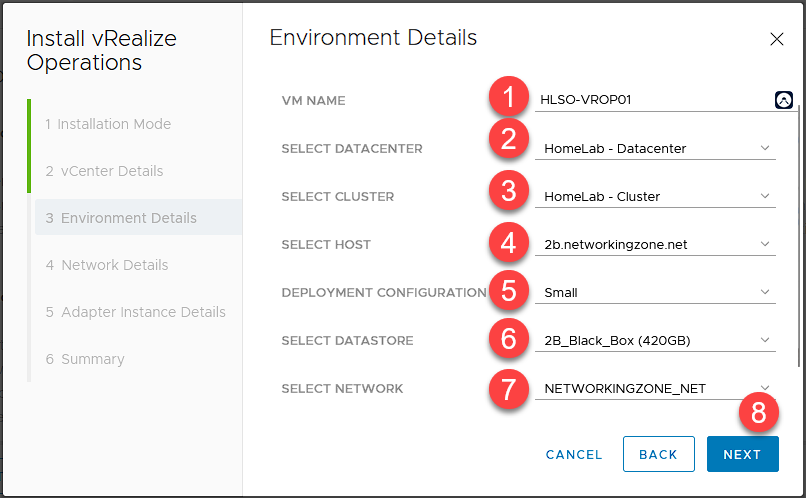The width and height of the screenshot is (806, 498).
Task: Select the Network Details step
Action: coord(106,265)
